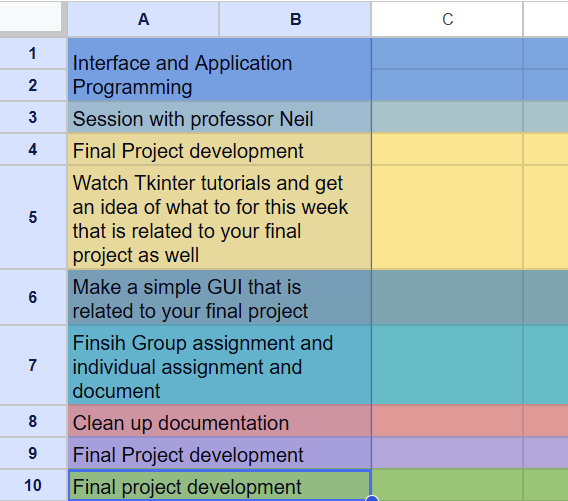Select row 5 header
The height and width of the screenshot is (501, 568).
pos(33,217)
